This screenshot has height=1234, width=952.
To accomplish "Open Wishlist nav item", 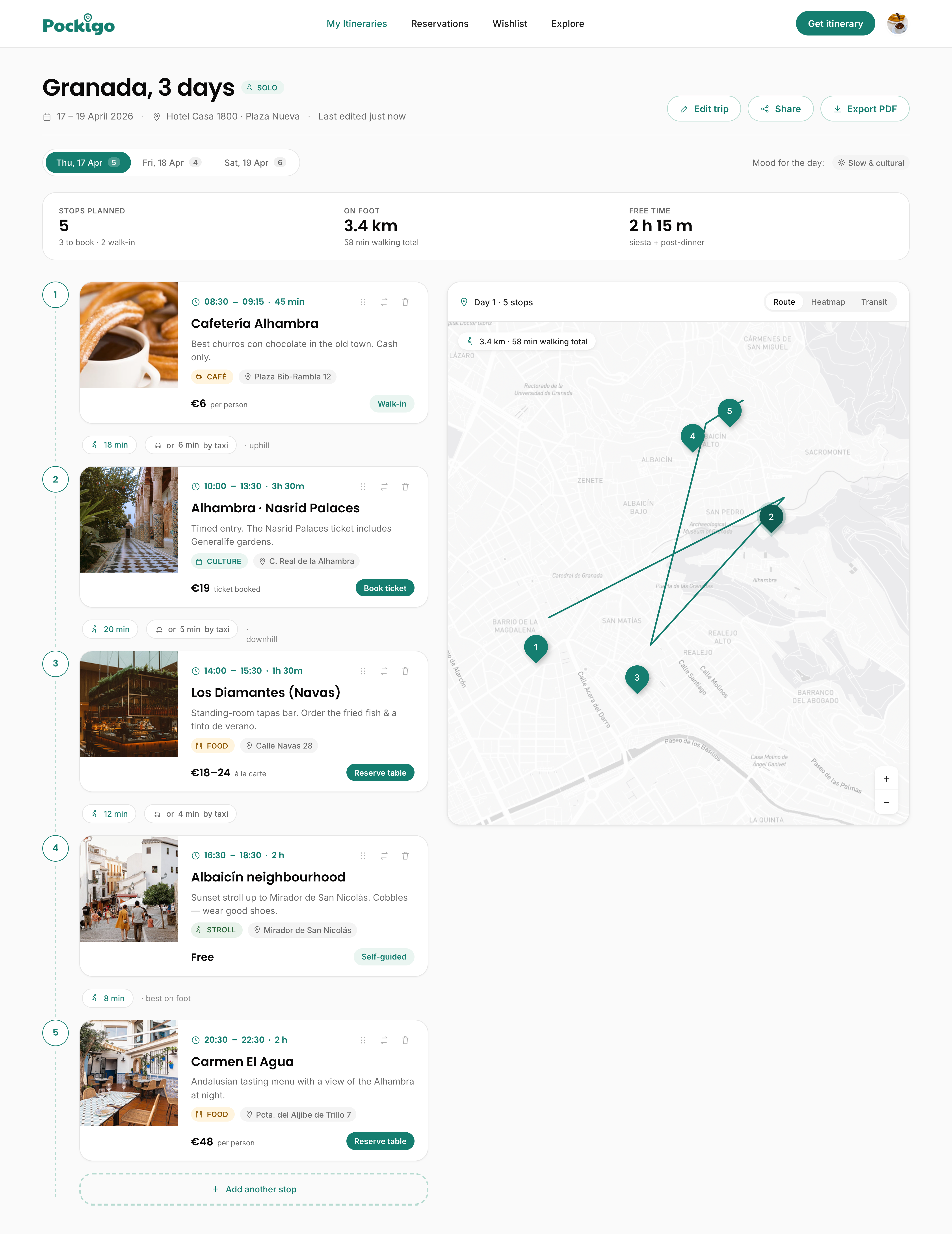I will click(x=510, y=24).
